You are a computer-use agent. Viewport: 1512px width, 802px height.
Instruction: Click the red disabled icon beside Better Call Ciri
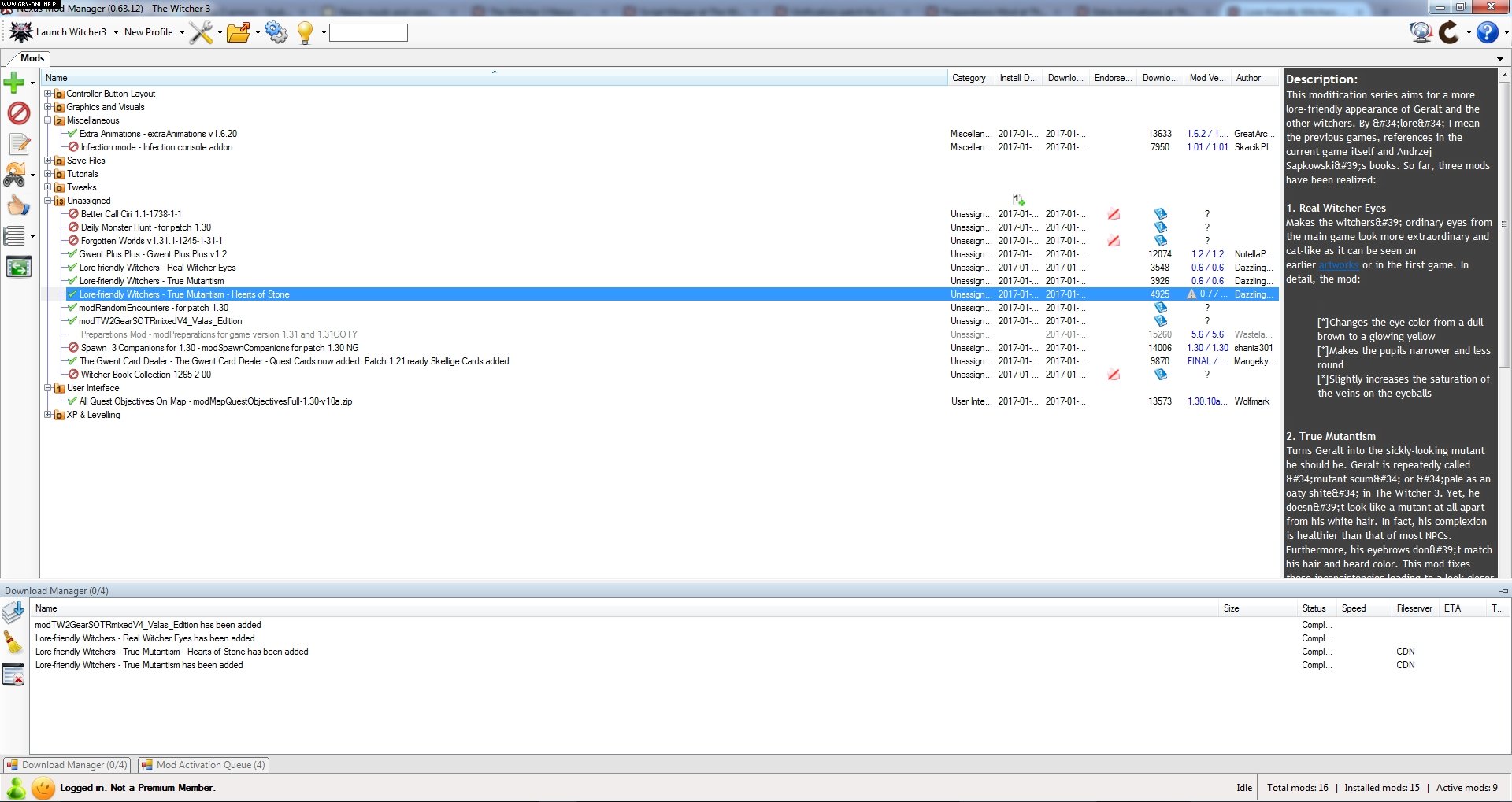click(x=73, y=214)
